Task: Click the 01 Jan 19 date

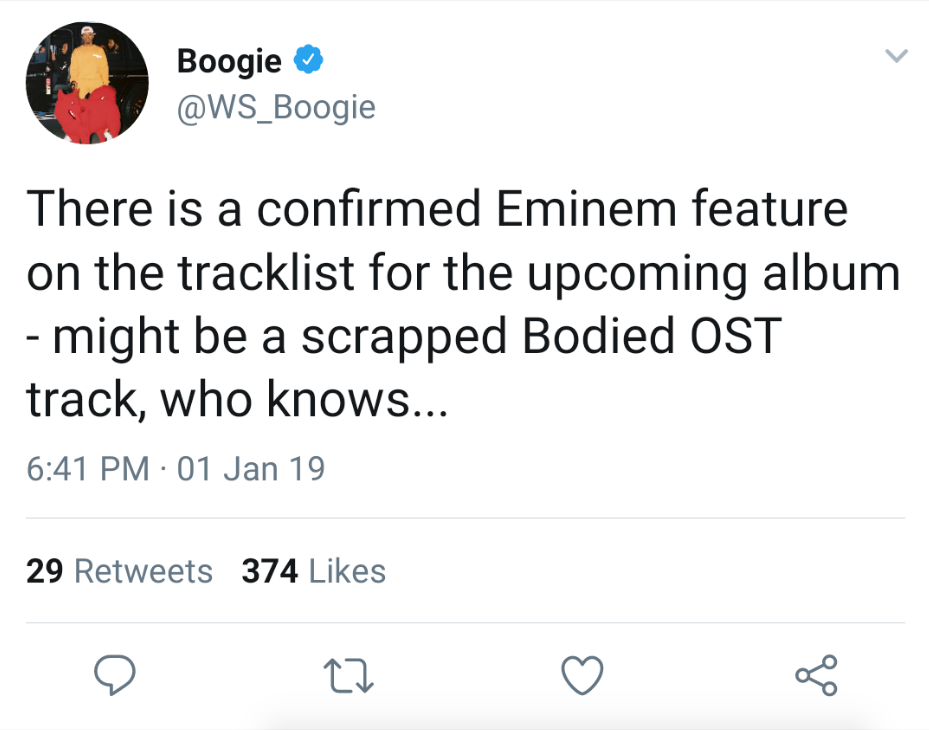Action: 251,469
